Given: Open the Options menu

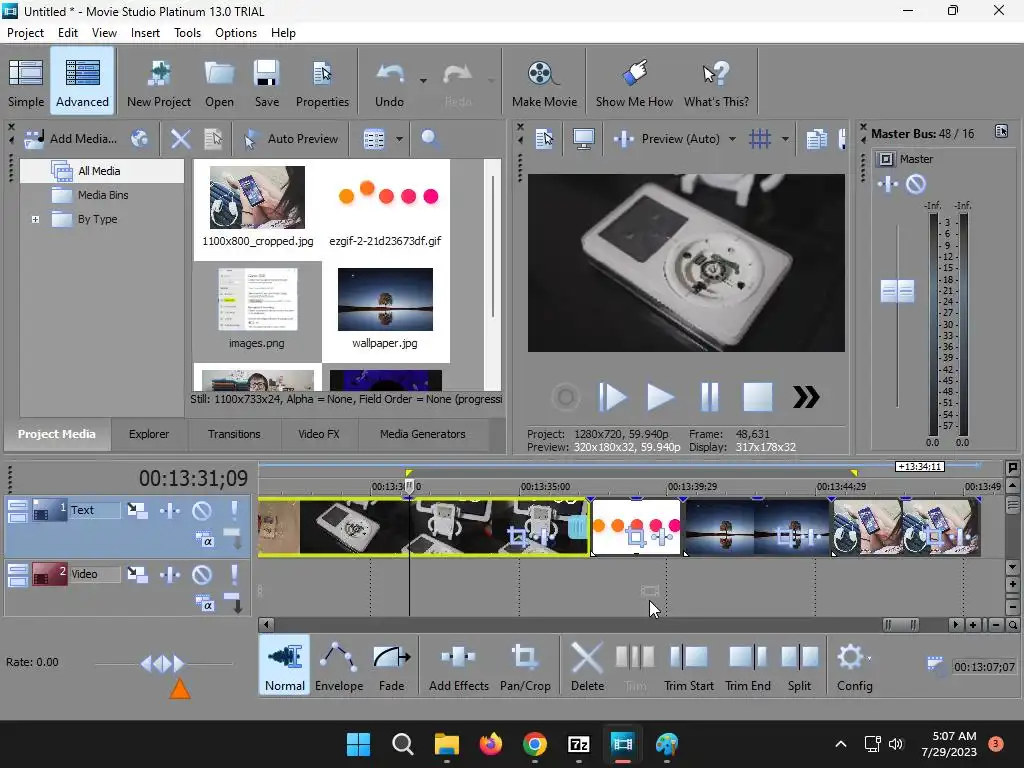Looking at the screenshot, I should (x=236, y=33).
